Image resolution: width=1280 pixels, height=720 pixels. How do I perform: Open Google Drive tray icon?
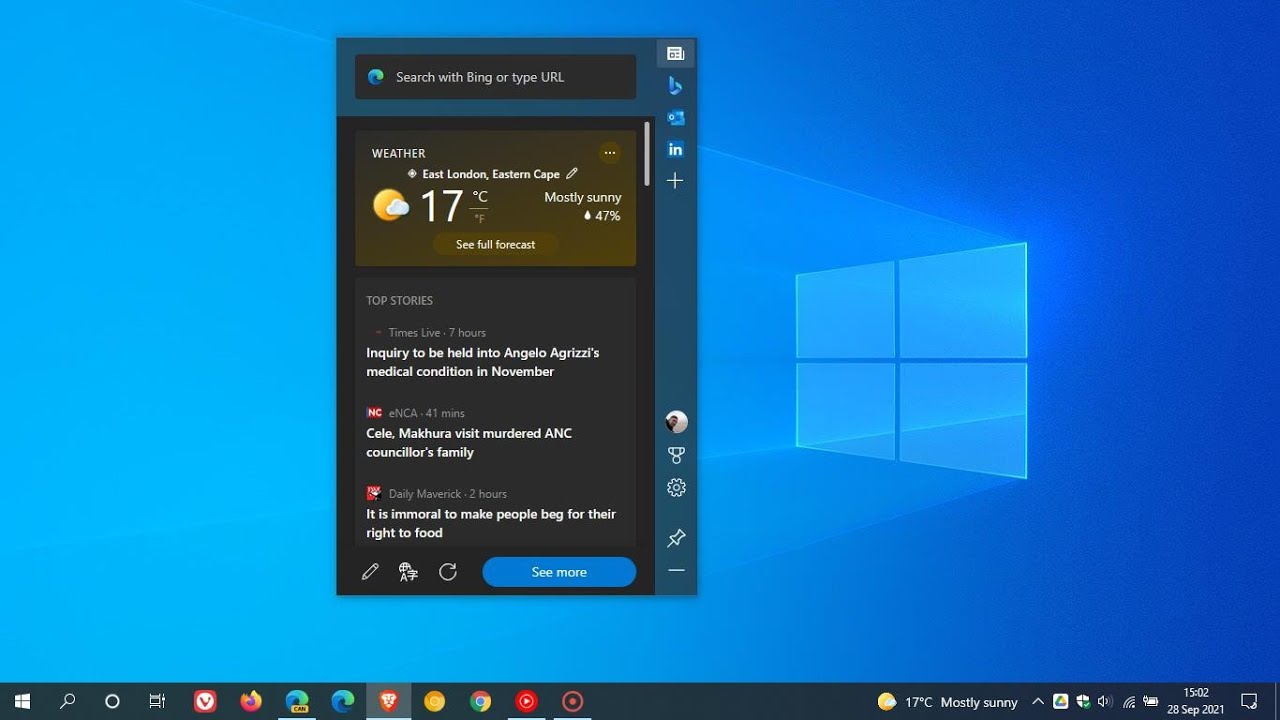[x=1060, y=702]
